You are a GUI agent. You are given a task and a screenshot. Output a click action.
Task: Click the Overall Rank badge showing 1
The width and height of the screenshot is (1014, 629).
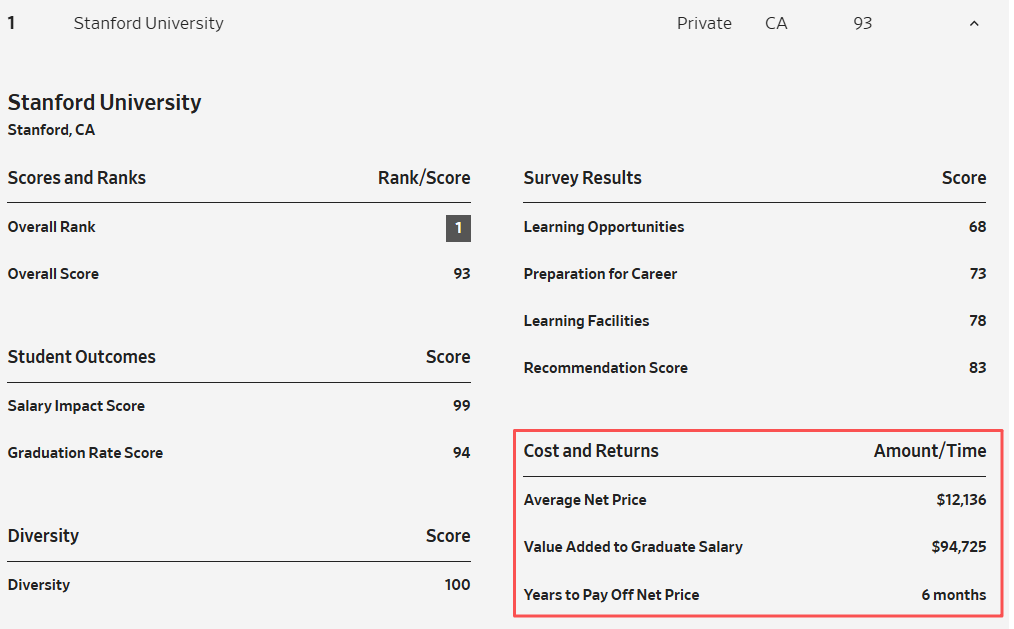pyautogui.click(x=458, y=228)
